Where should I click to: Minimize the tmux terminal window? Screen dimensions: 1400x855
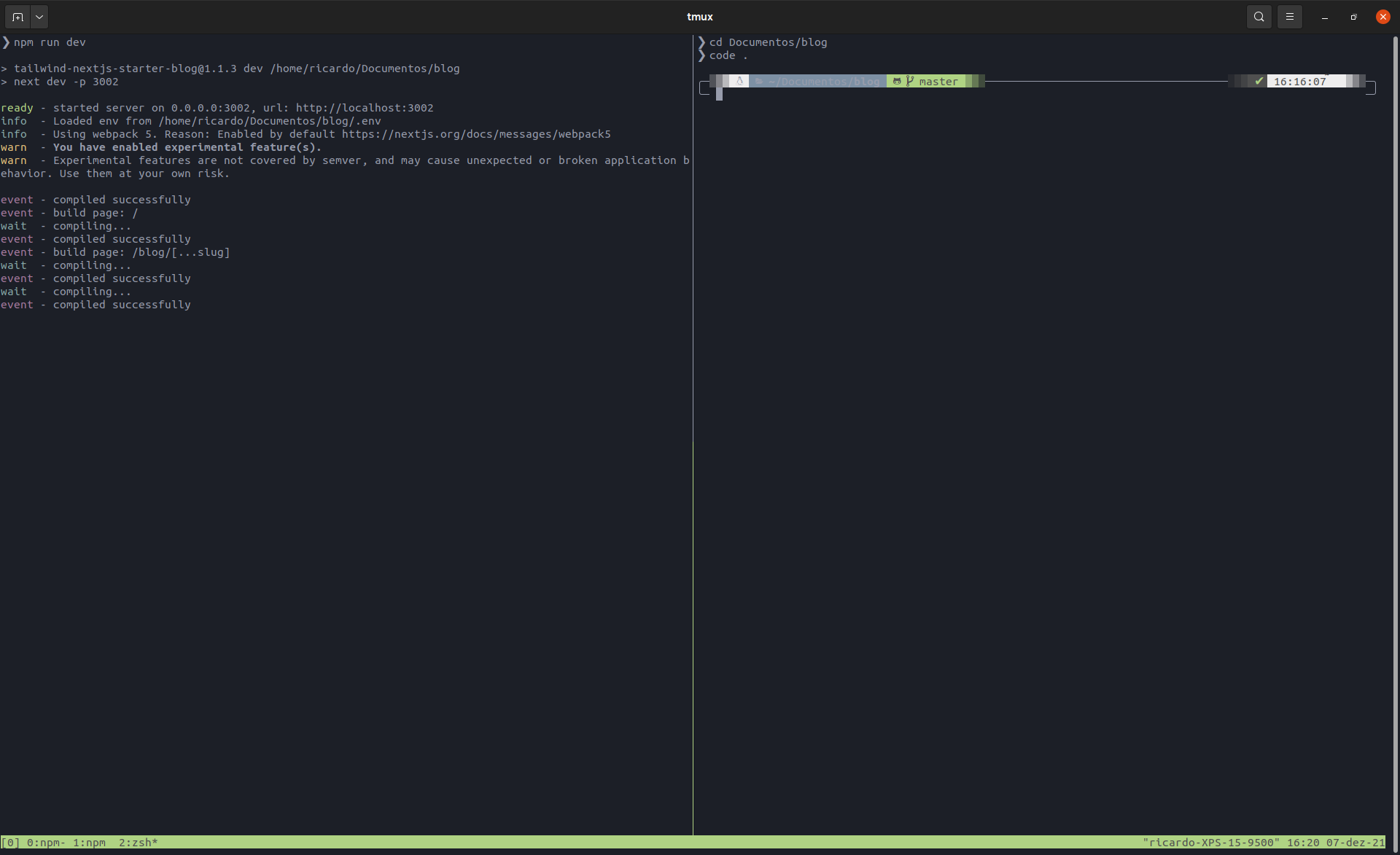coord(1325,17)
